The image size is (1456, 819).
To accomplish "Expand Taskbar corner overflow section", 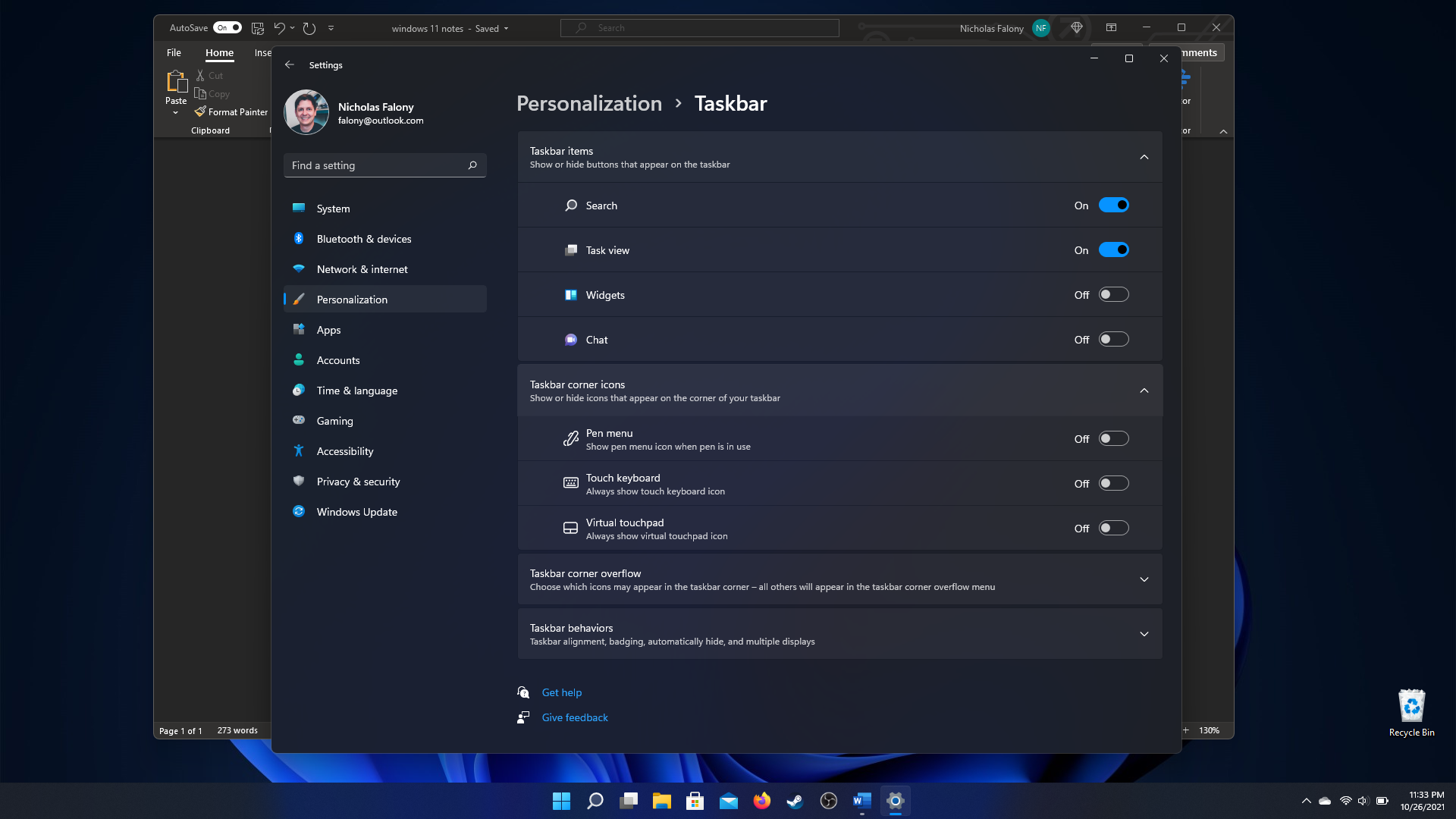I will coord(1144,579).
